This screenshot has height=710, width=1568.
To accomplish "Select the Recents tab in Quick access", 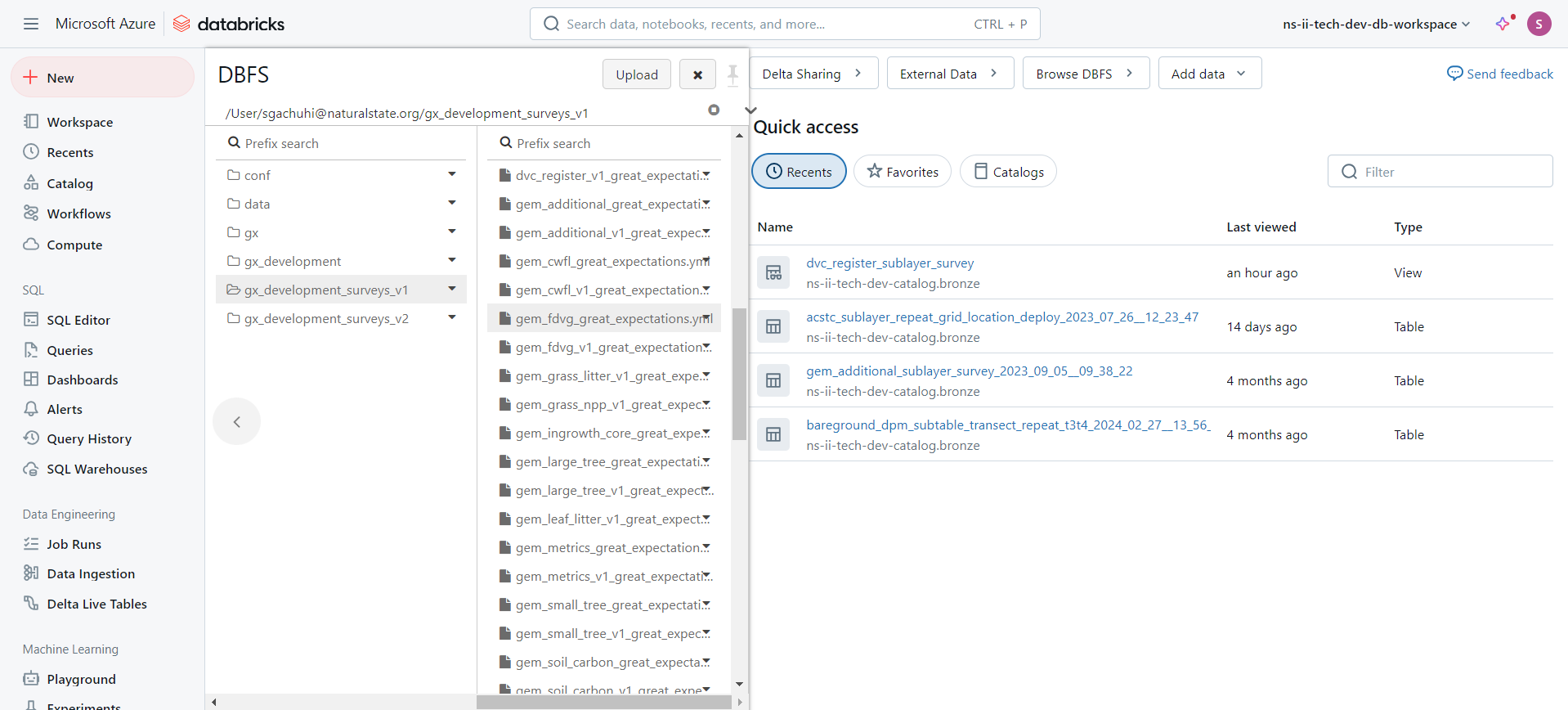I will (800, 172).
